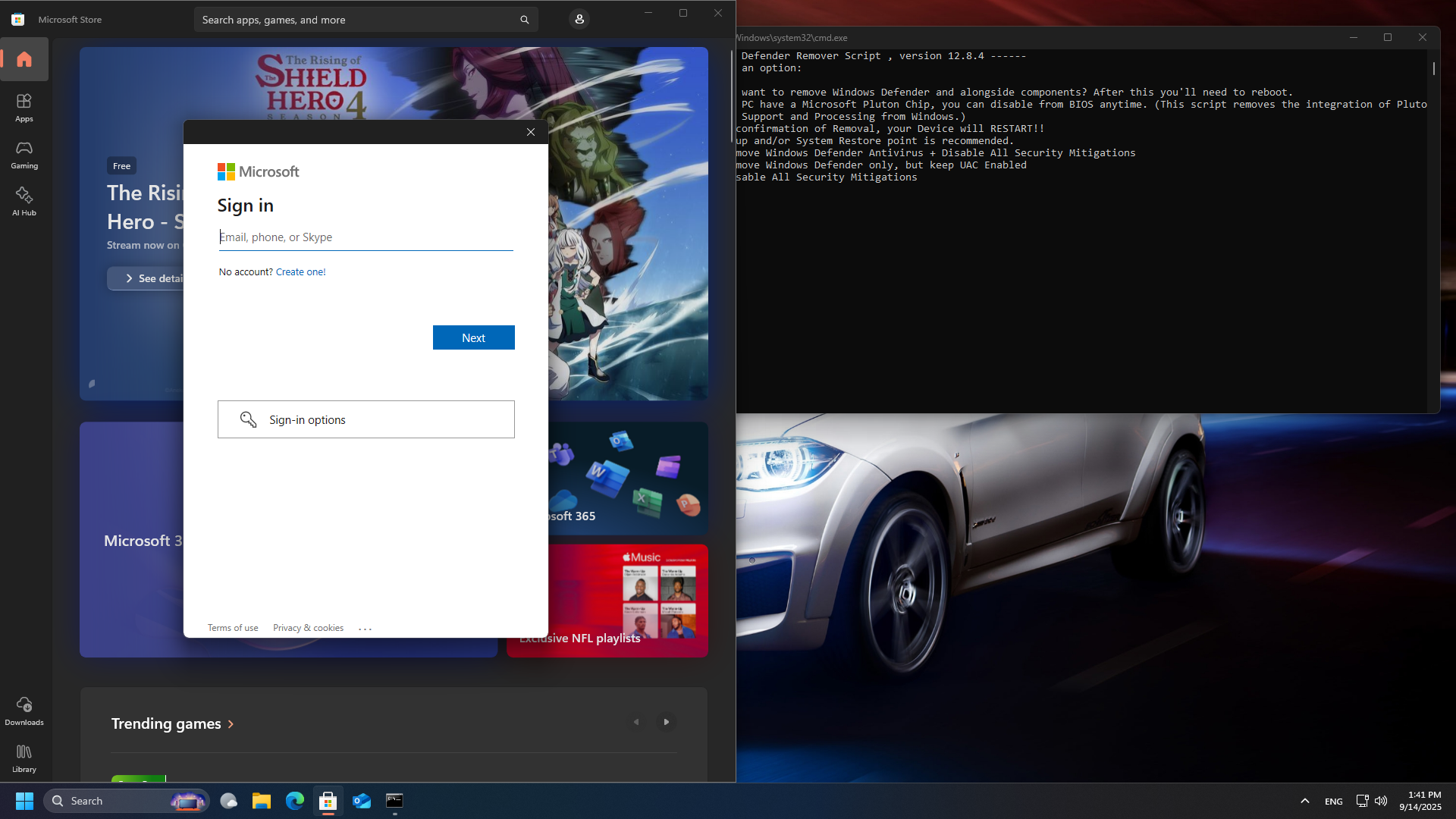Click the taskbar Search box
Screen dimensions: 1456x819
tap(127, 801)
